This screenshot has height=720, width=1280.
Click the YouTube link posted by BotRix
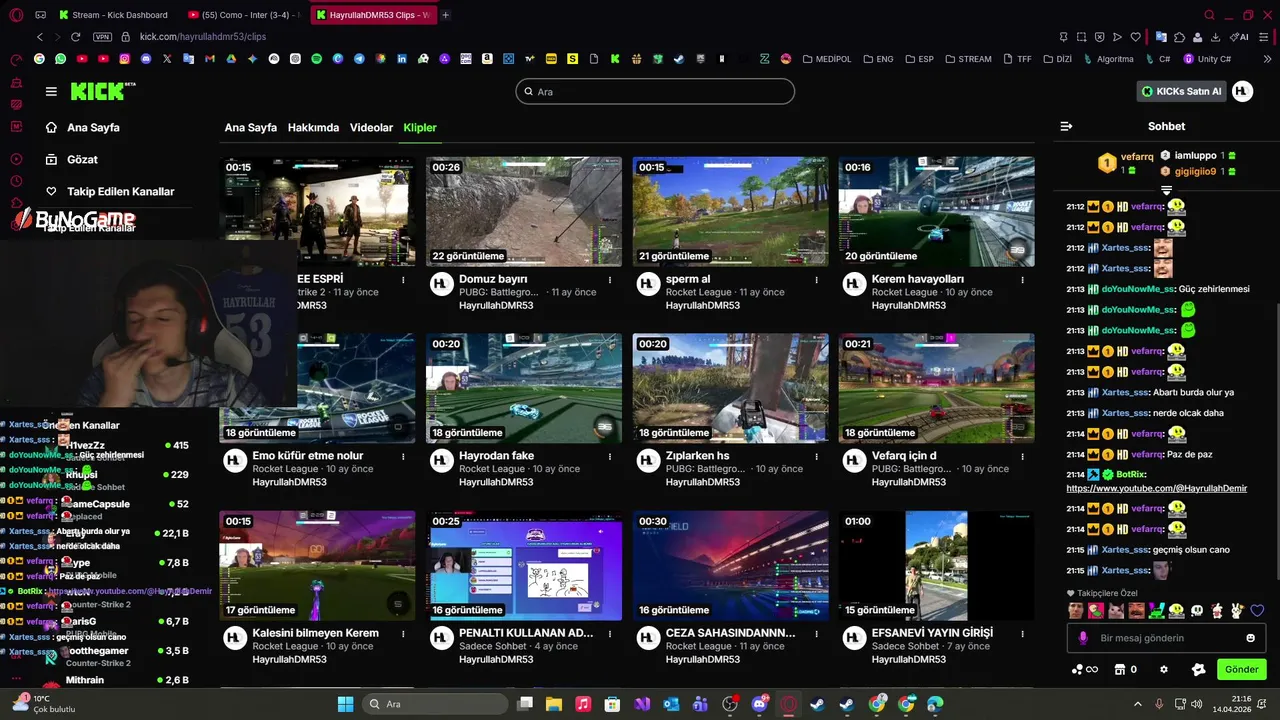[x=1156, y=488]
